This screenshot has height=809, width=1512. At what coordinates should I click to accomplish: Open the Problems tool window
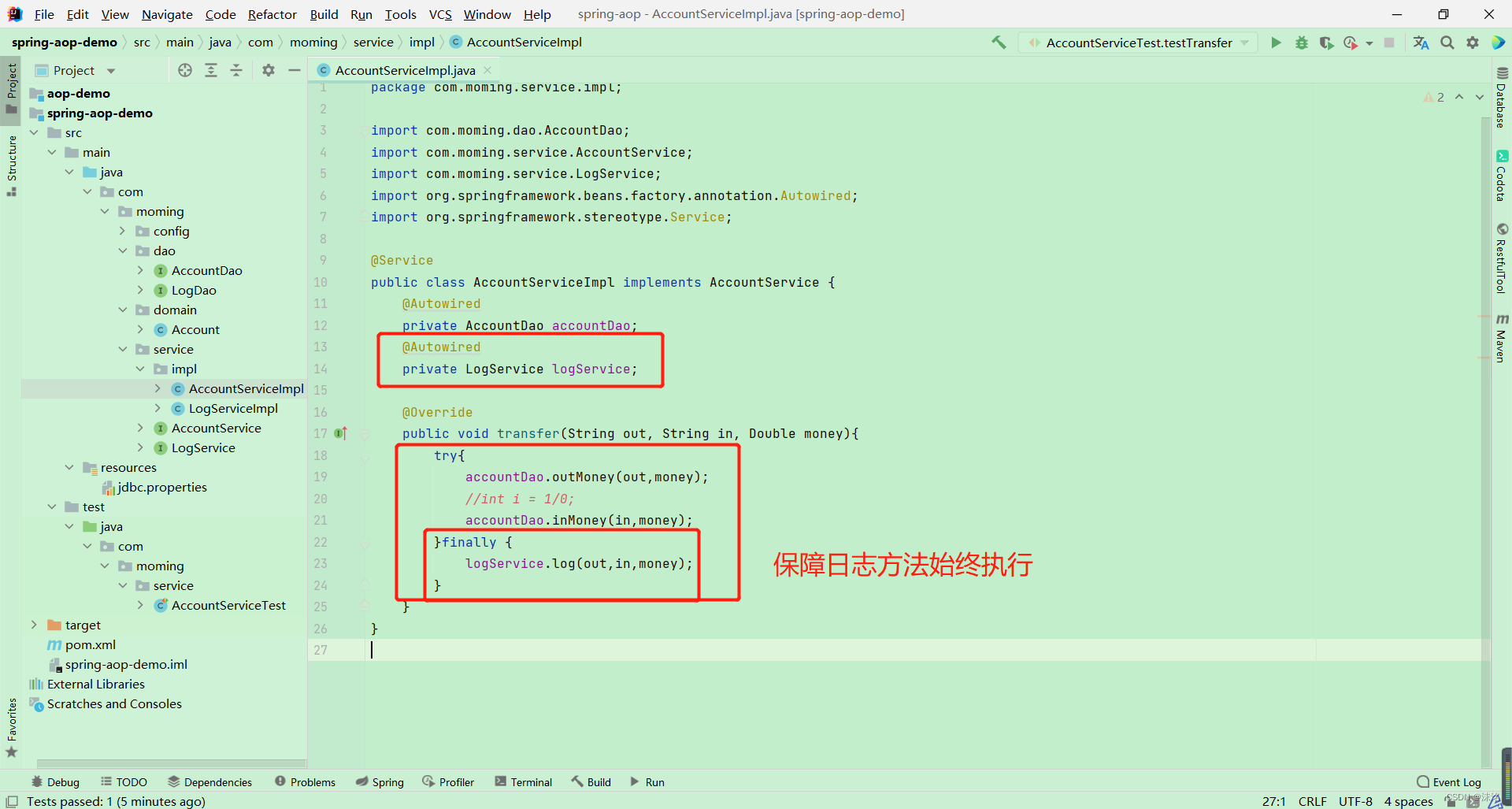pos(305,782)
